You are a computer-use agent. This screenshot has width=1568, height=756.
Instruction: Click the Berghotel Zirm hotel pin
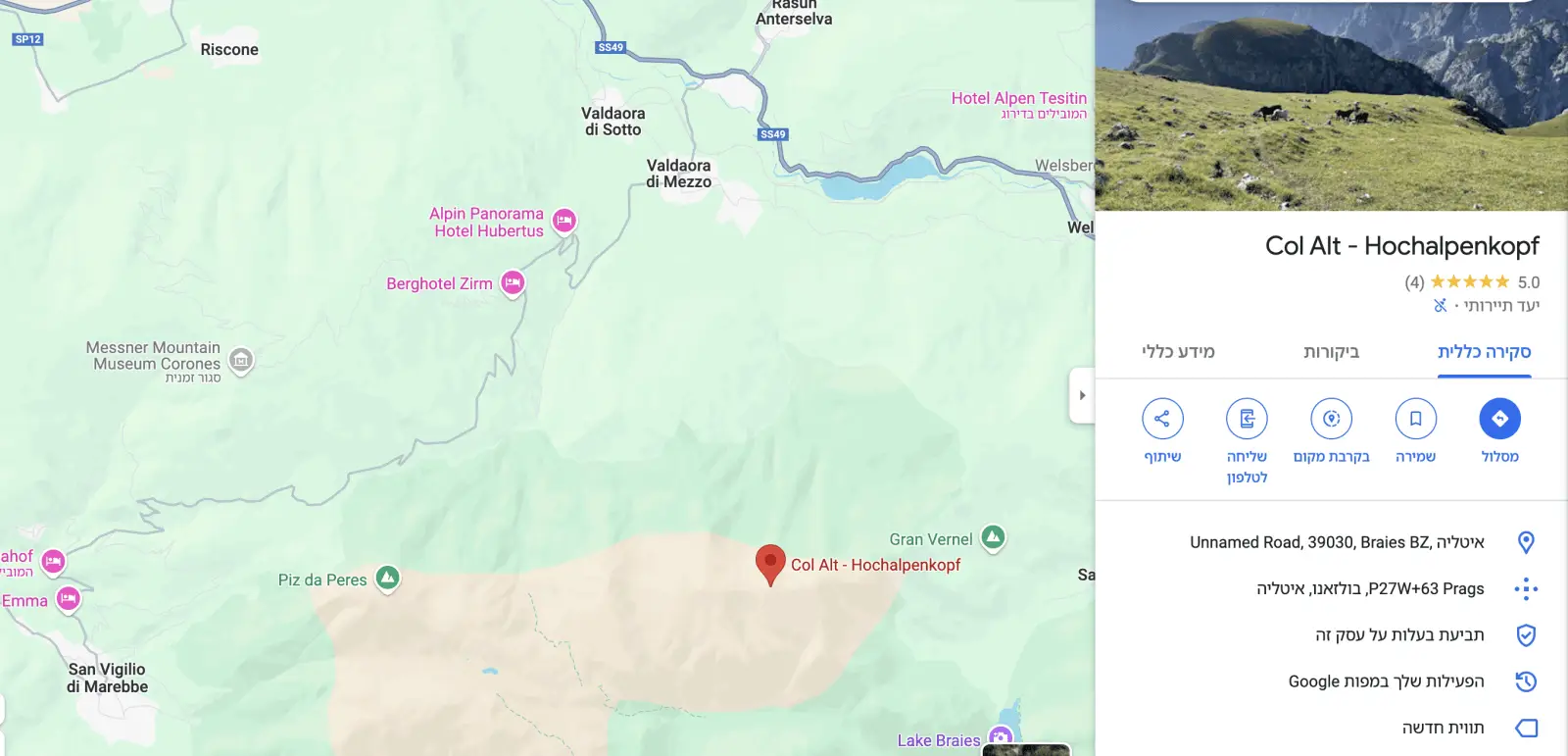[x=513, y=283]
